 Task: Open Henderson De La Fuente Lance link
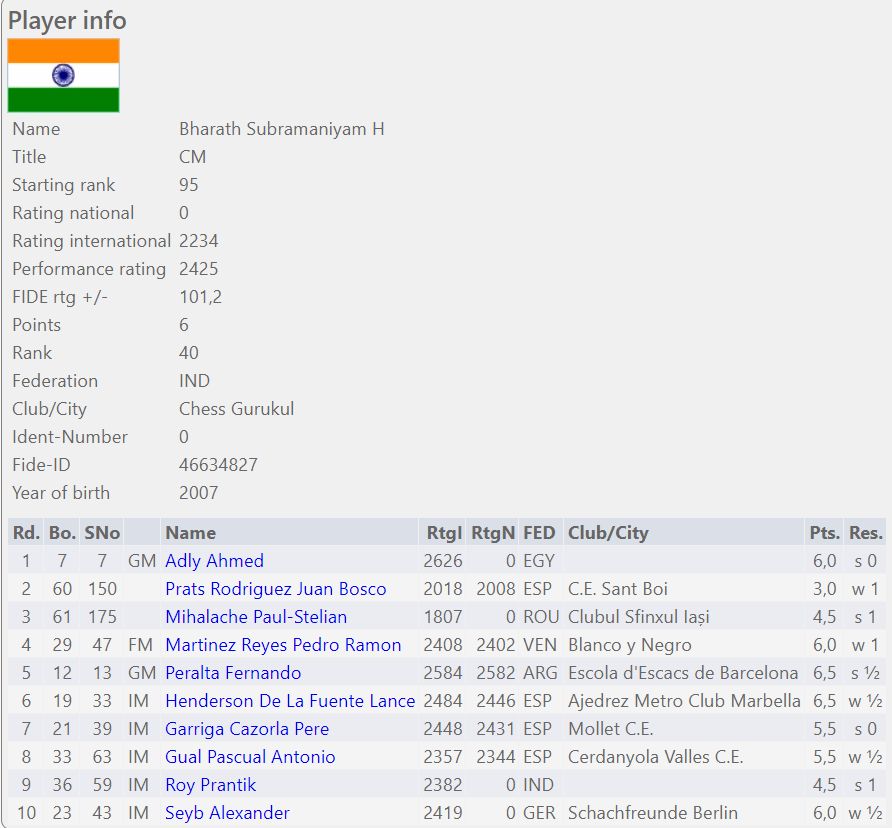click(x=289, y=701)
